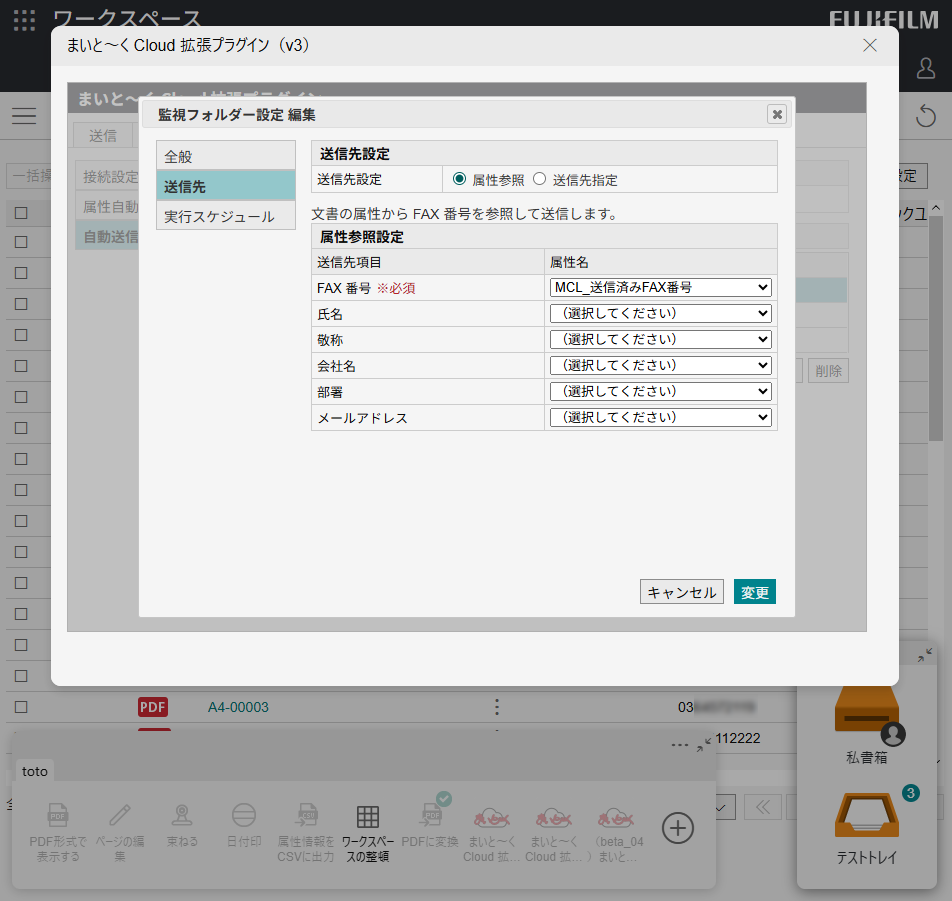
Task: Click the plus icon to add tool
Action: [678, 828]
